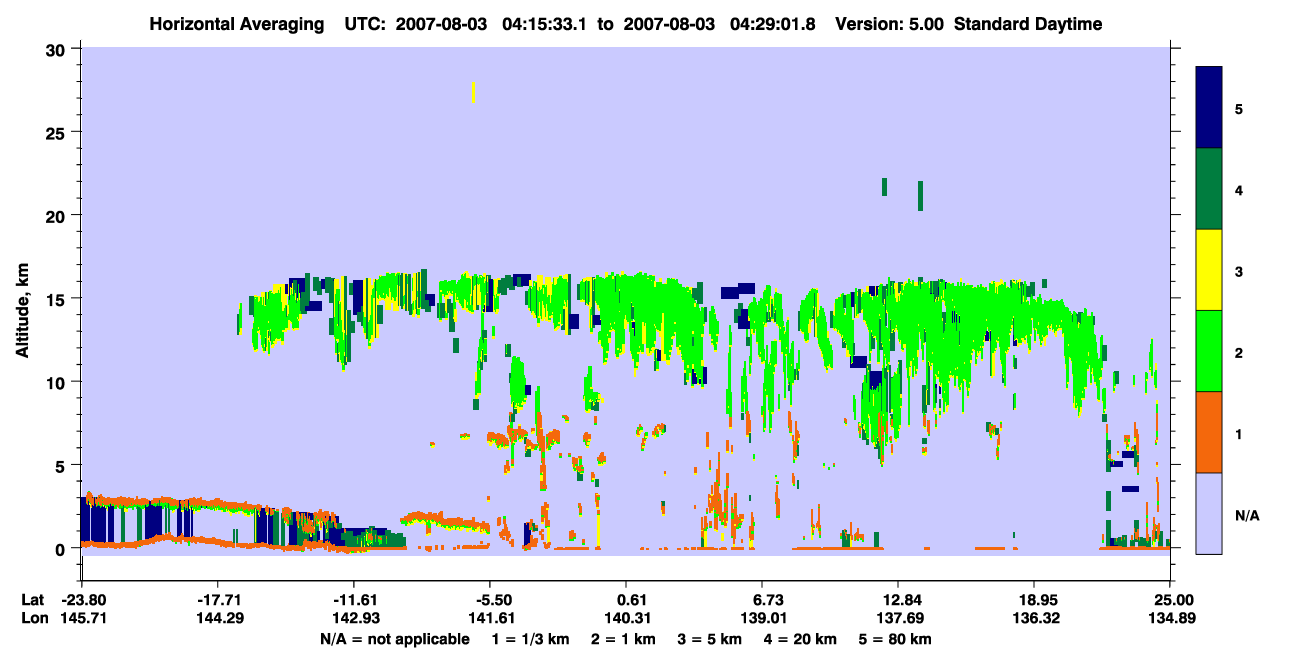This screenshot has width=1300, height=667.
Task: Click the lavender N/A color bar segment
Action: [1209, 513]
